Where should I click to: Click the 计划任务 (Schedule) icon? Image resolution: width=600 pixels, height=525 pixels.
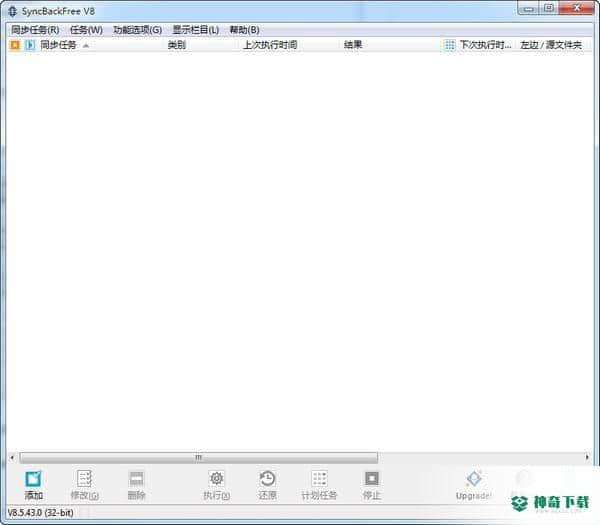319,478
